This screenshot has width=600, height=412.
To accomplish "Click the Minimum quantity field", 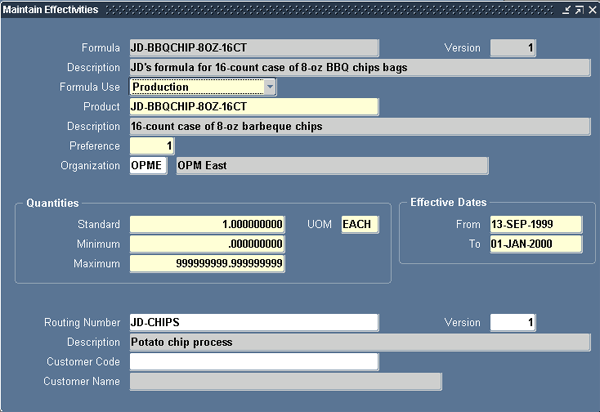I will (208, 244).
